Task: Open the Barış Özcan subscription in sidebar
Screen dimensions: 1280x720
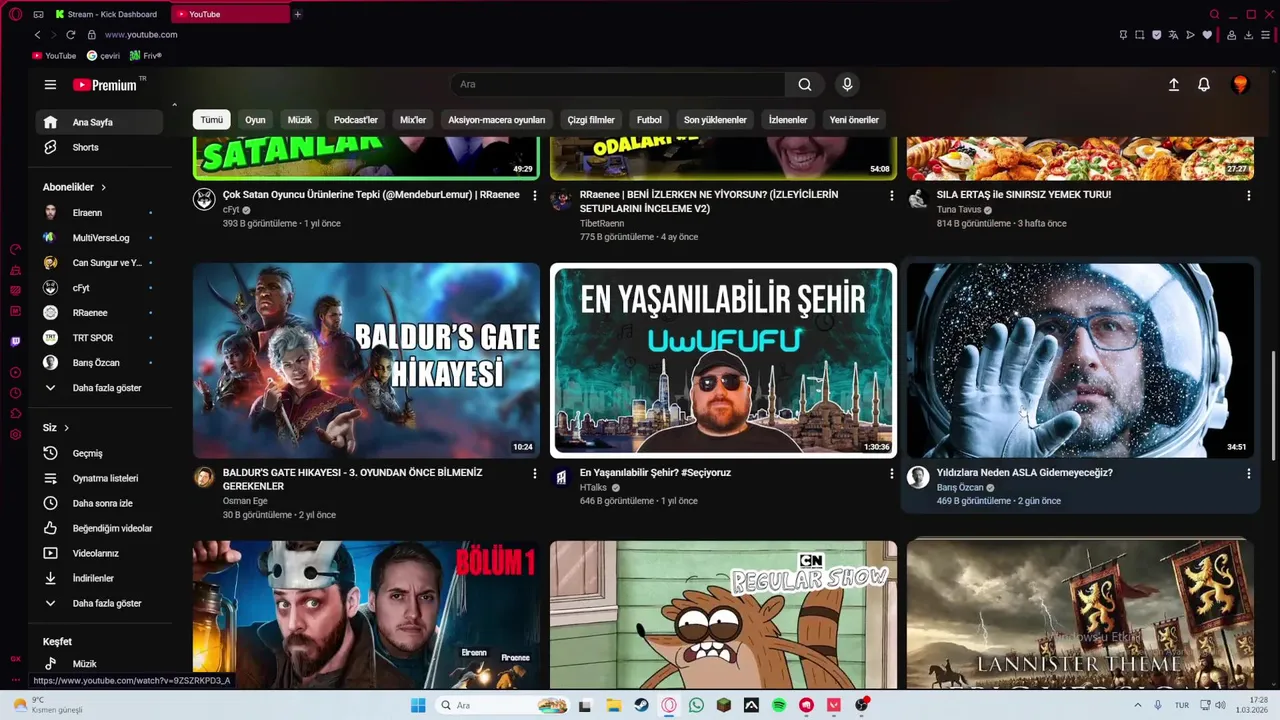Action: pos(99,363)
